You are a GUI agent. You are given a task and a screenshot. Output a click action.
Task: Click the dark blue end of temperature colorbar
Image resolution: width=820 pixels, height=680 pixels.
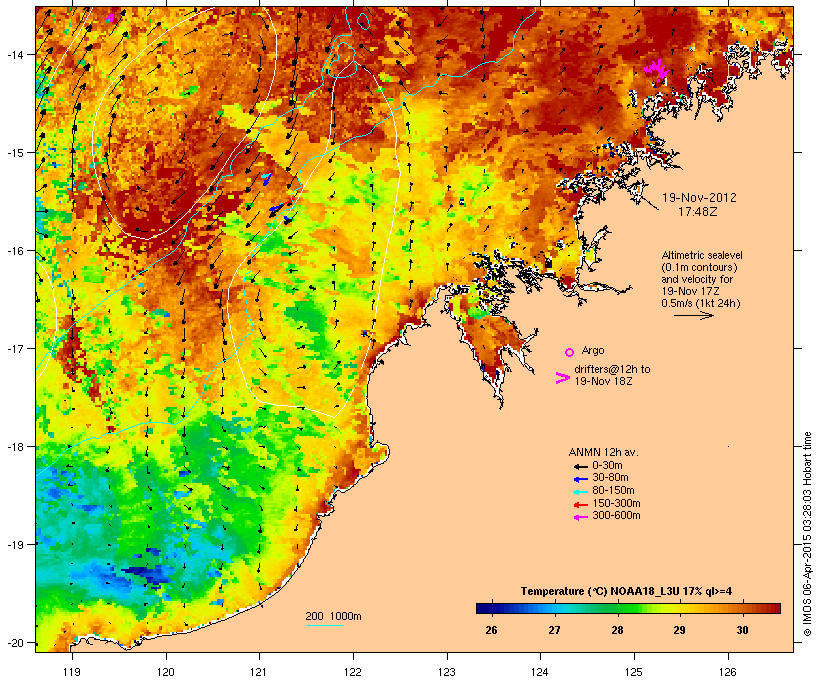482,608
